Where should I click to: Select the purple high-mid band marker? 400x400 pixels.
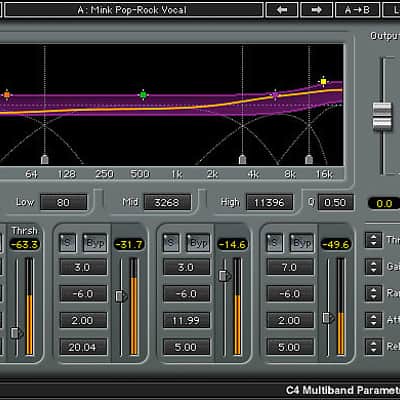(x=275, y=96)
